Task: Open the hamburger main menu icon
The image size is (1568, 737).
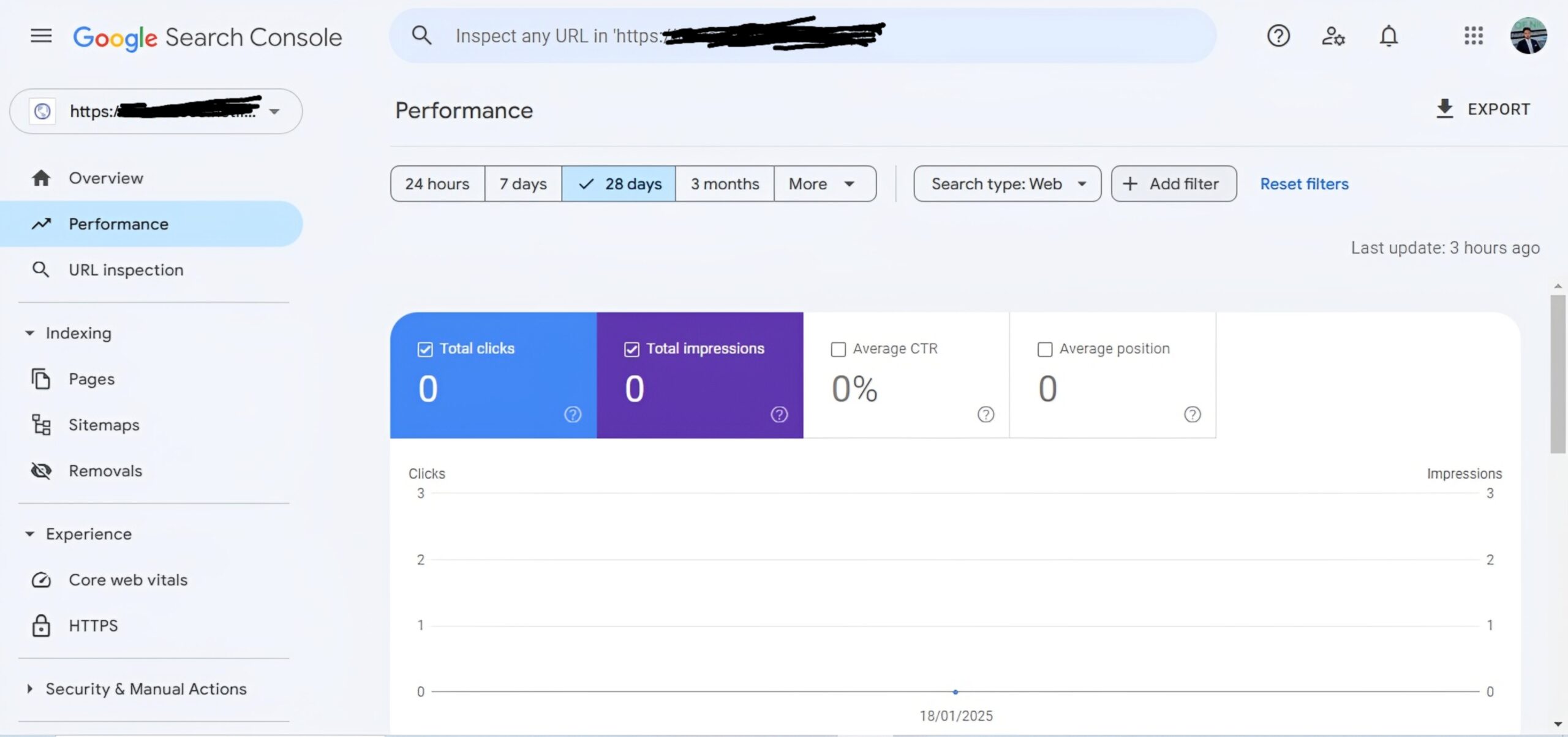Action: click(41, 36)
